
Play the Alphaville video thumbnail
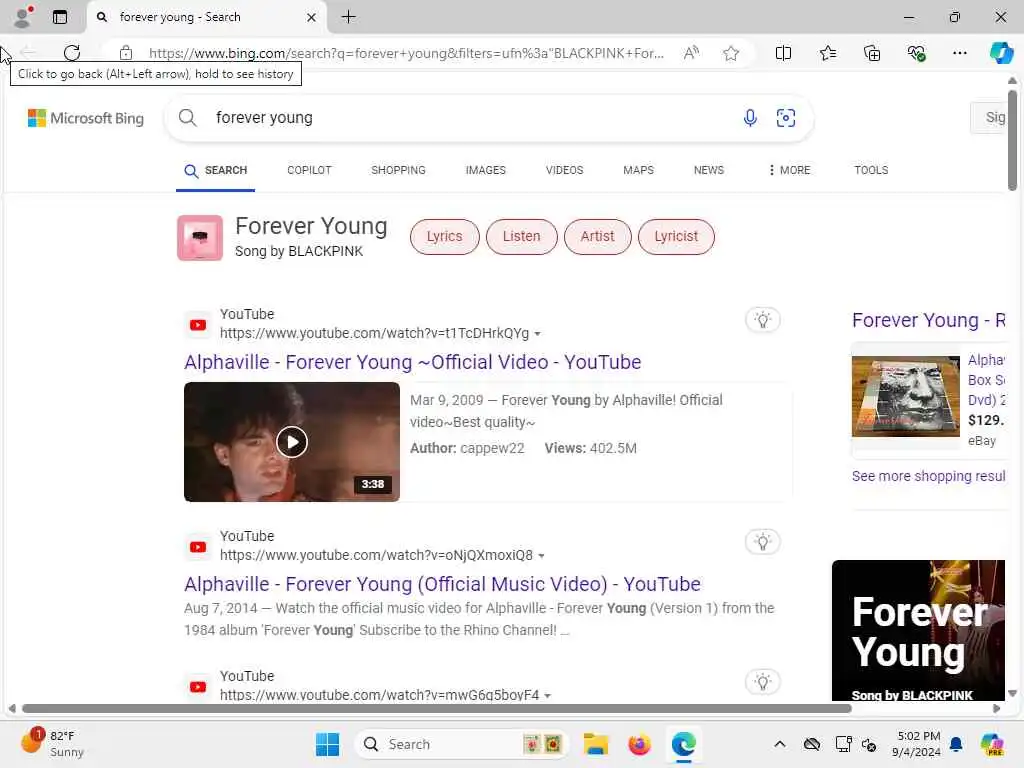click(x=292, y=442)
